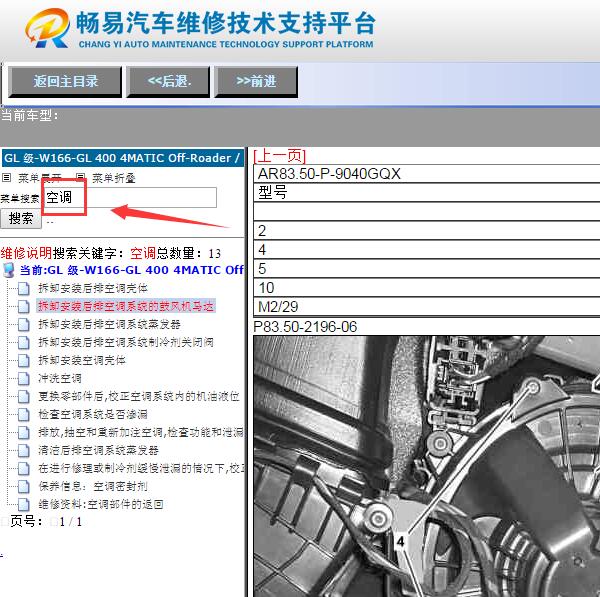
Task: Click document icon for 更换零部件后,校正空调系统内的机油液位
Action: [24, 396]
